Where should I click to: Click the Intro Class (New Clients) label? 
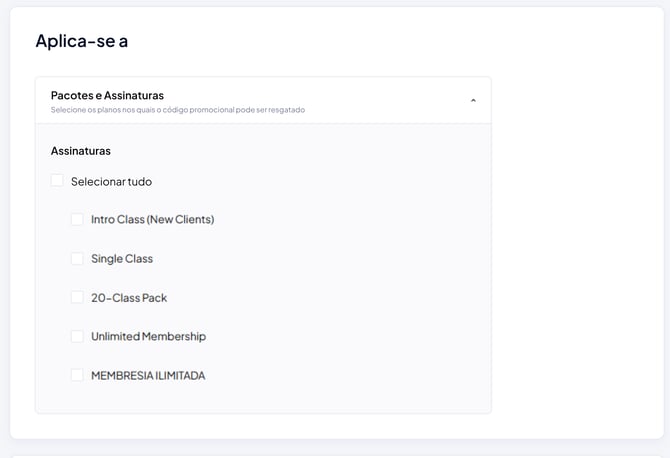153,220
